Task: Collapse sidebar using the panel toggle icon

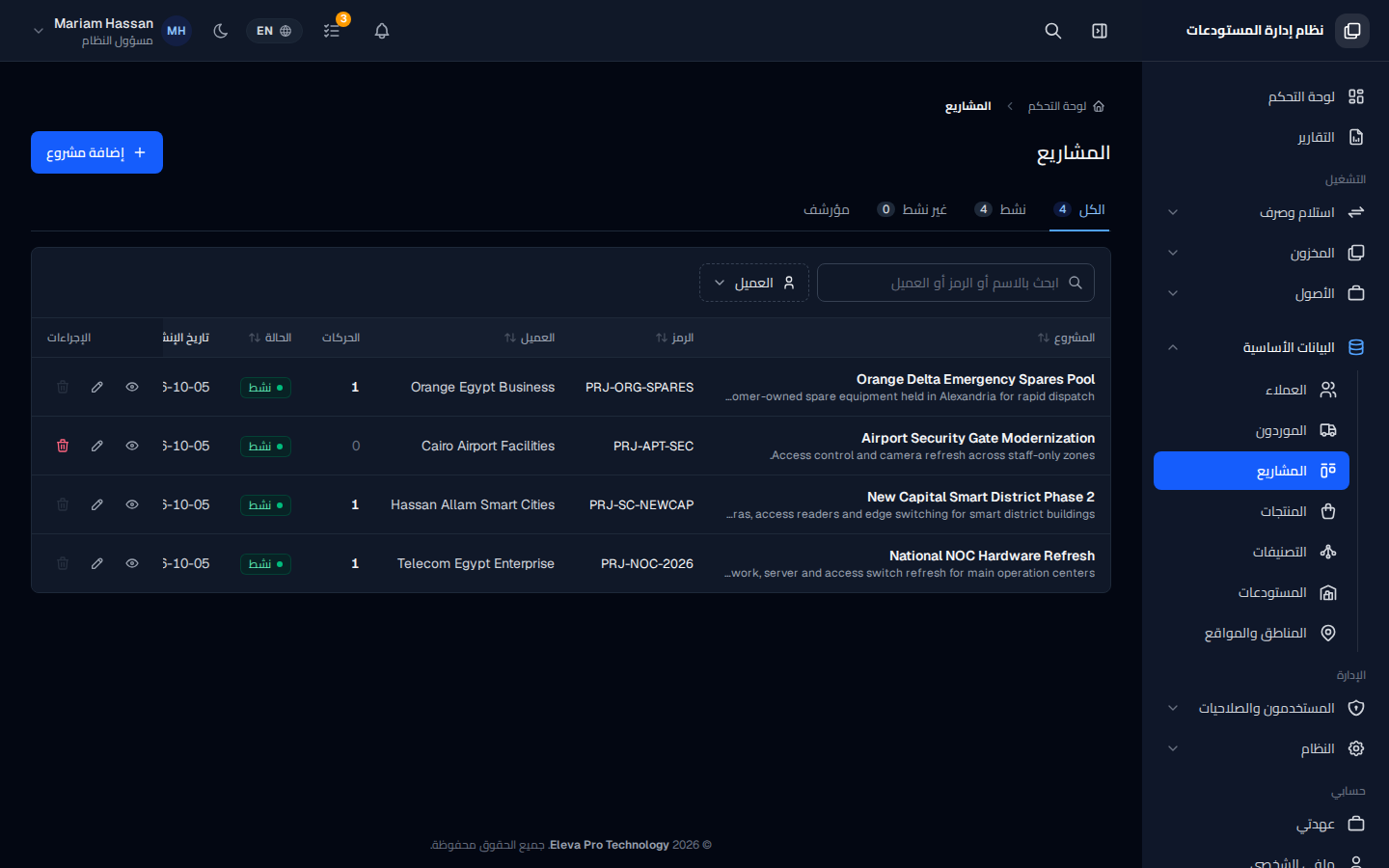Action: [x=1100, y=31]
